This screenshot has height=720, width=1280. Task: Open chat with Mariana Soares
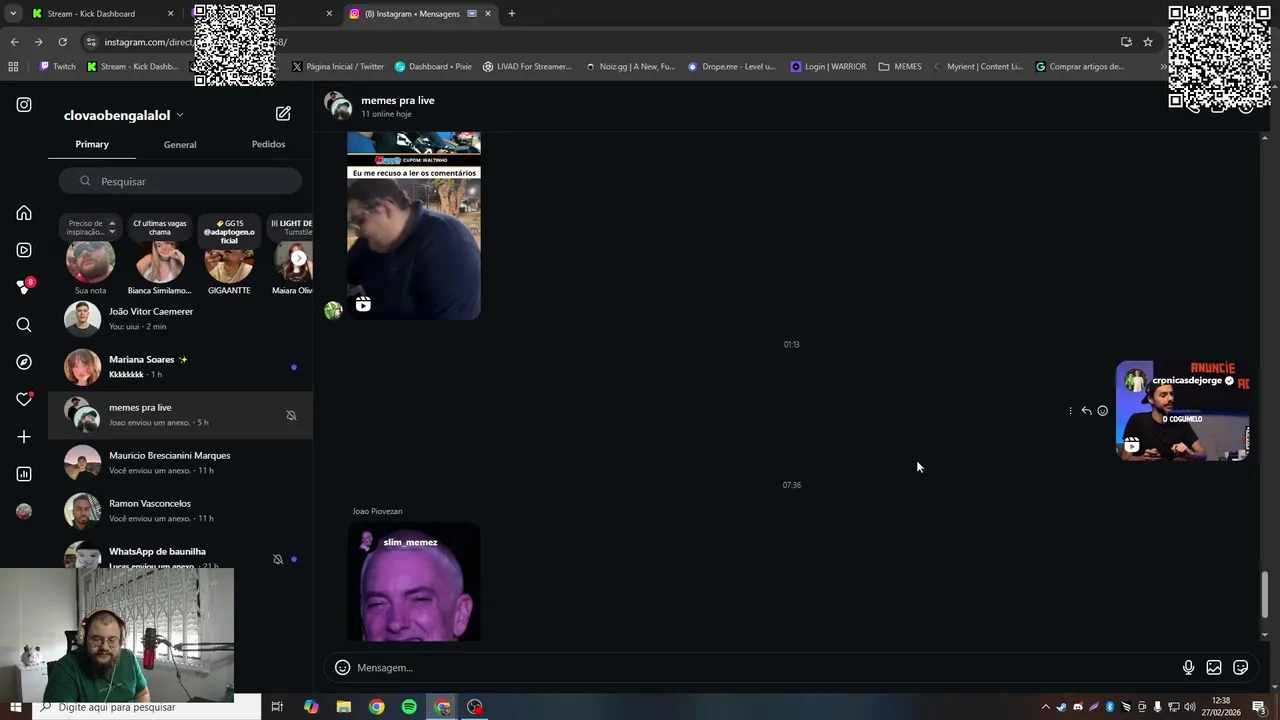tap(180, 367)
